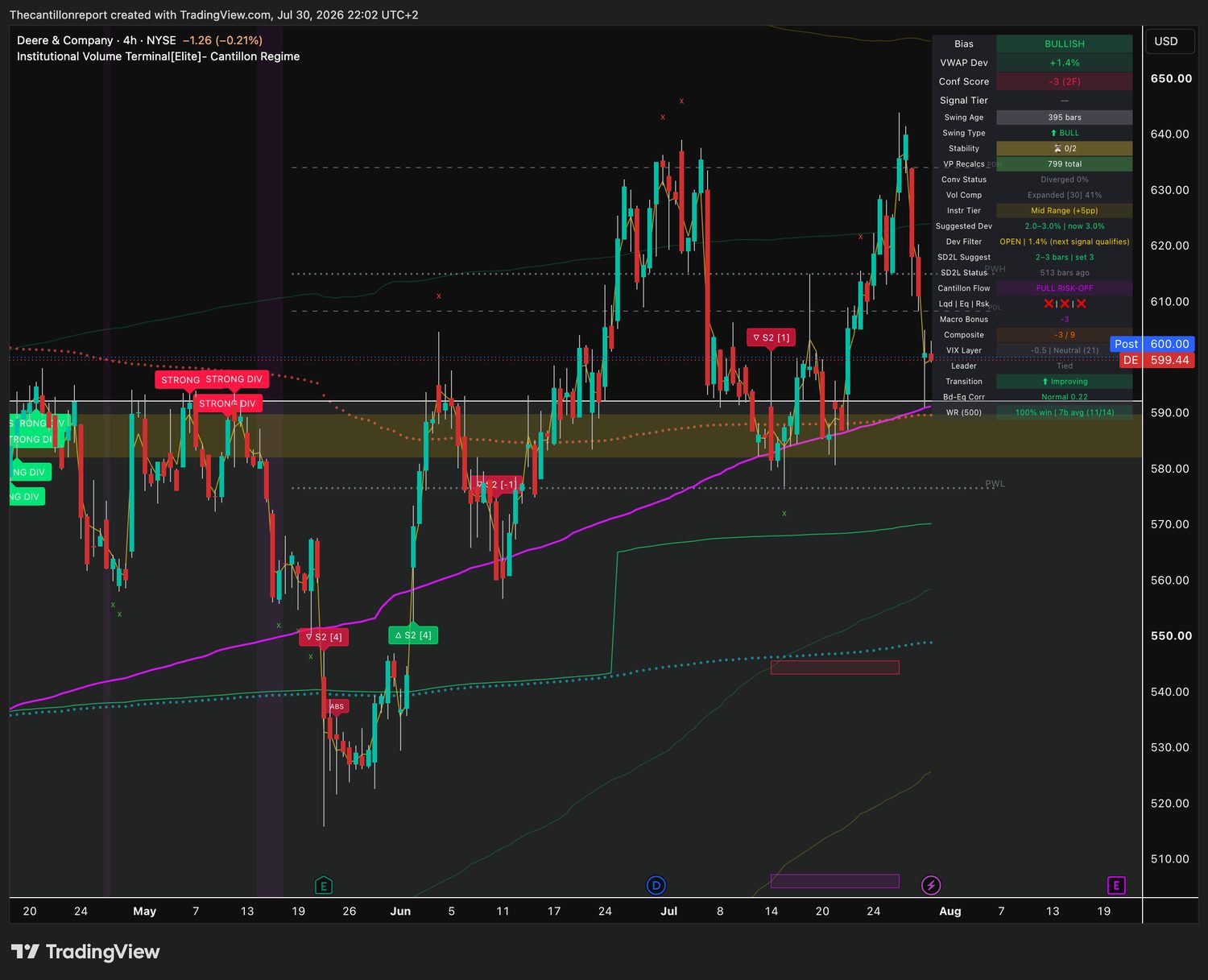Click the BULLISH bias cell
This screenshot has width=1208, height=980.
click(1065, 44)
